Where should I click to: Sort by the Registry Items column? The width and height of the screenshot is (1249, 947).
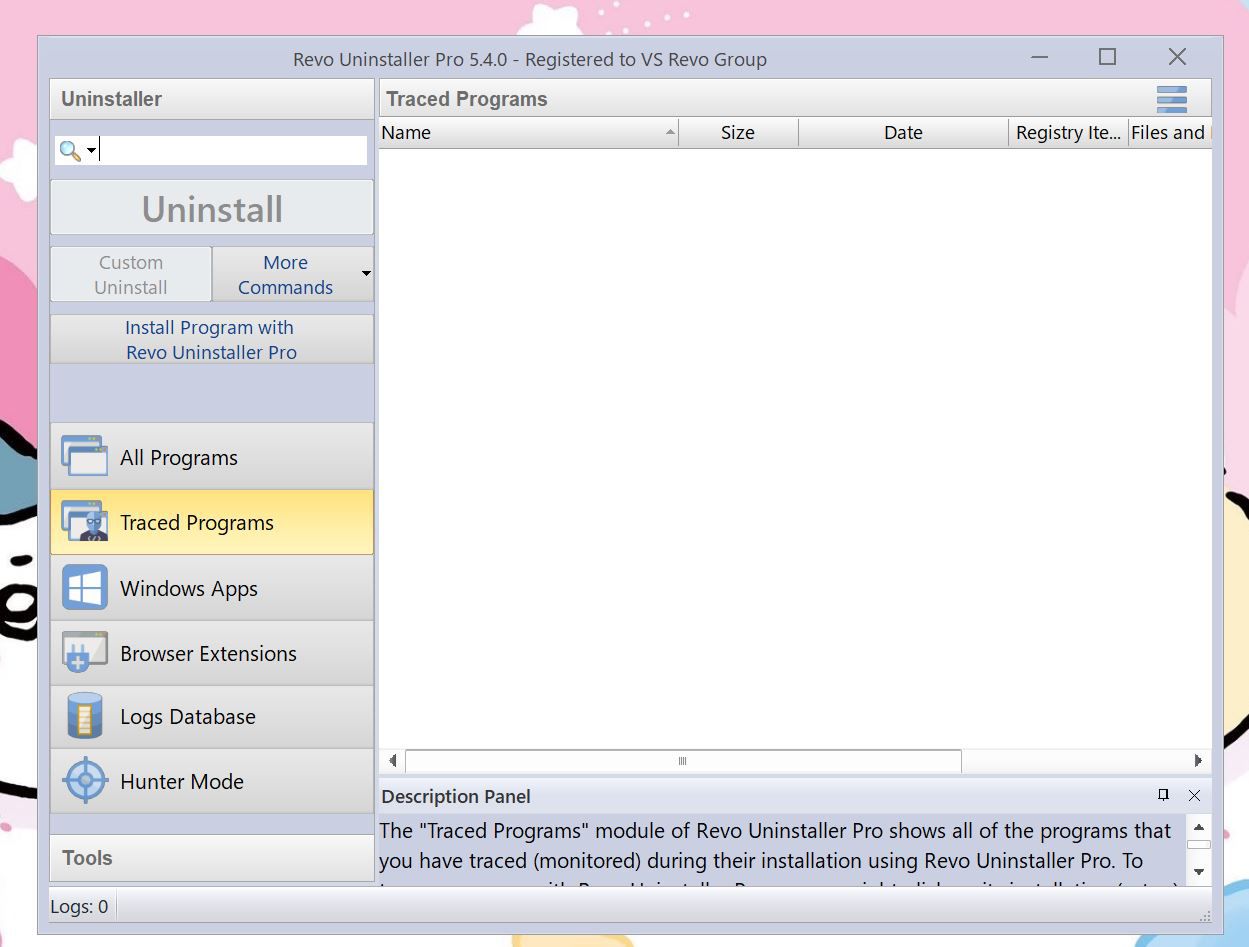pyautogui.click(x=1068, y=133)
